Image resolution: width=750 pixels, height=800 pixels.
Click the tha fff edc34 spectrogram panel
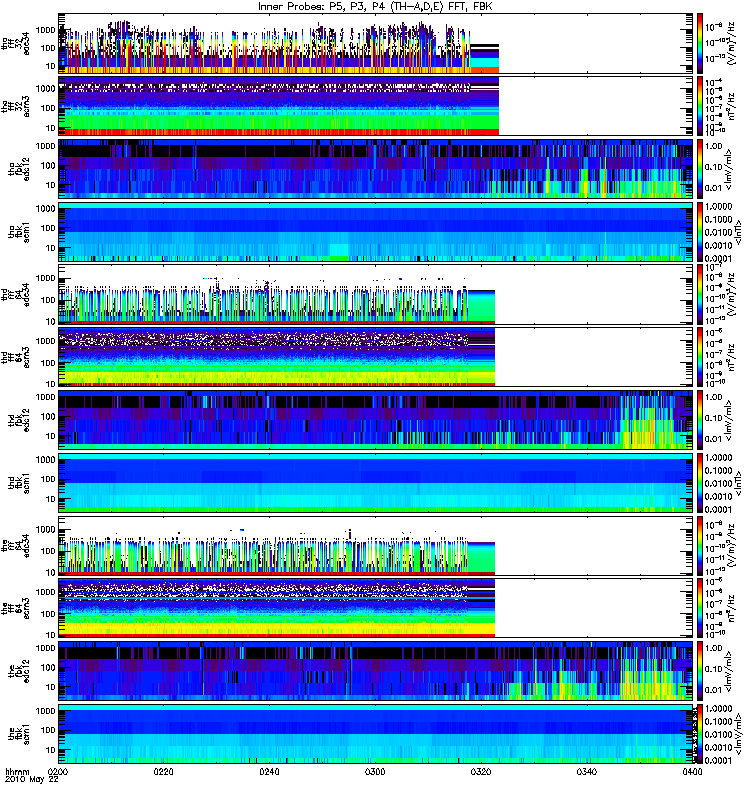[x=376, y=44]
